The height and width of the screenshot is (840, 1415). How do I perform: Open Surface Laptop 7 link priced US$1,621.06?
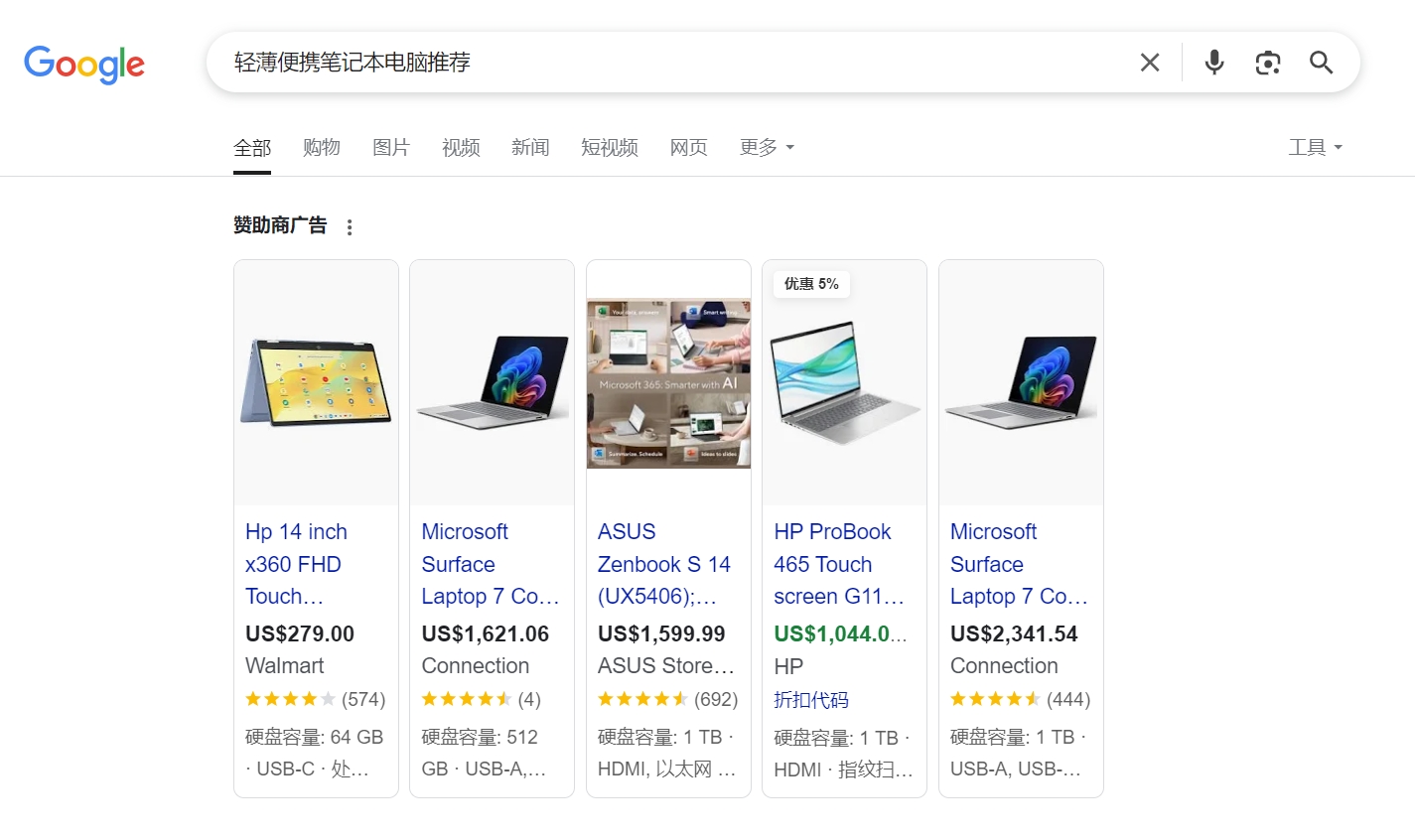point(491,564)
